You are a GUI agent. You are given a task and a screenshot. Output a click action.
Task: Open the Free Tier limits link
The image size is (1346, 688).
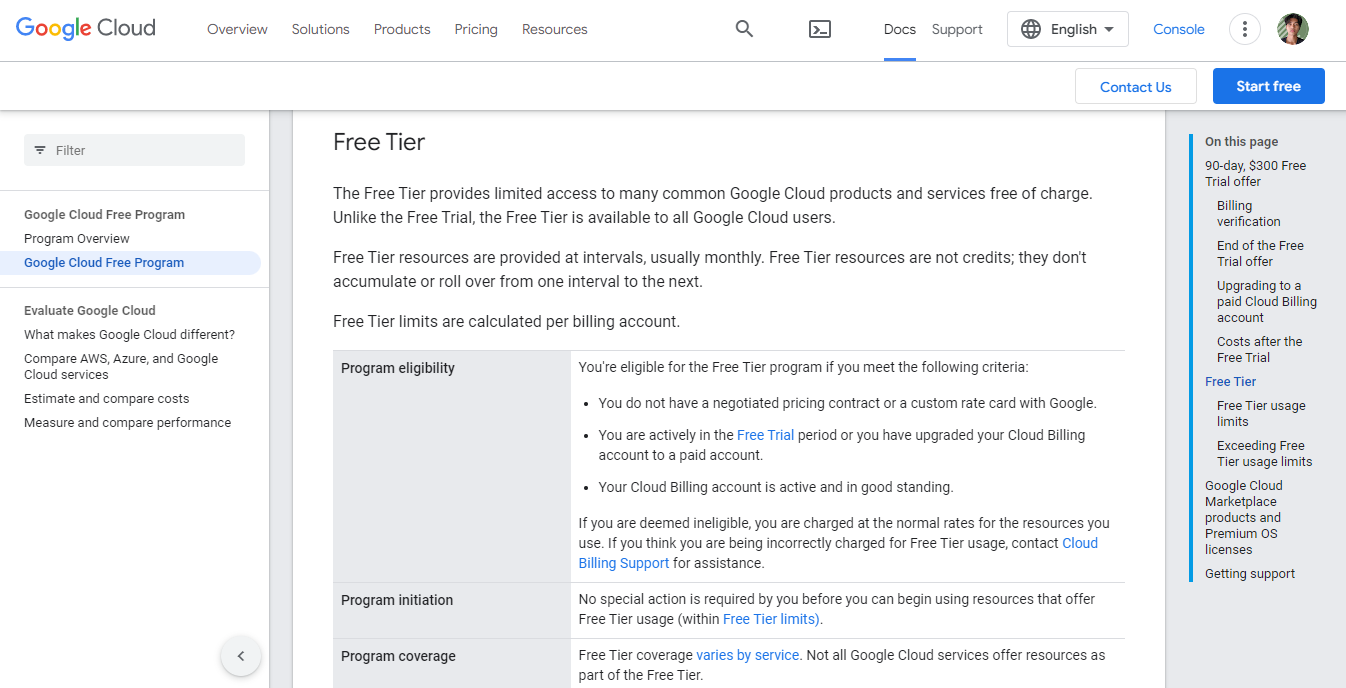pos(771,619)
